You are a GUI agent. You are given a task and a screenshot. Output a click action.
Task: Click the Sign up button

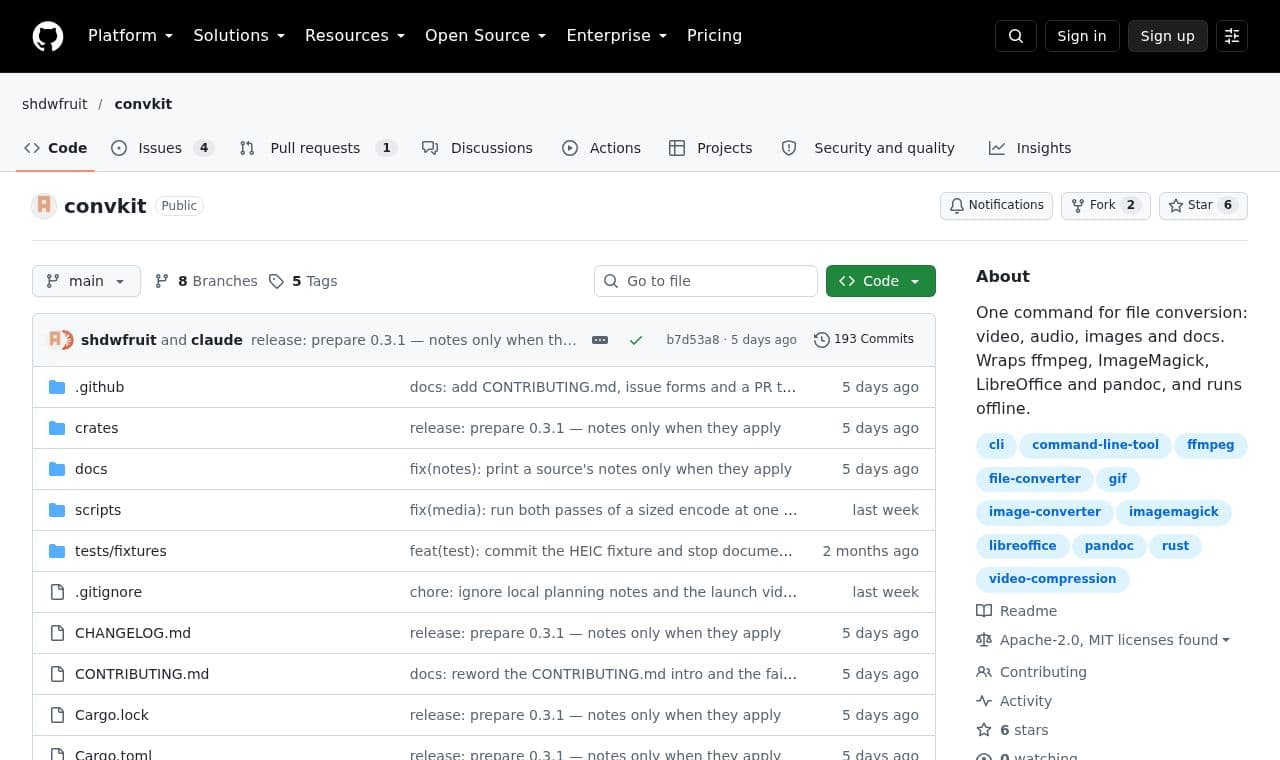pyautogui.click(x=1168, y=36)
